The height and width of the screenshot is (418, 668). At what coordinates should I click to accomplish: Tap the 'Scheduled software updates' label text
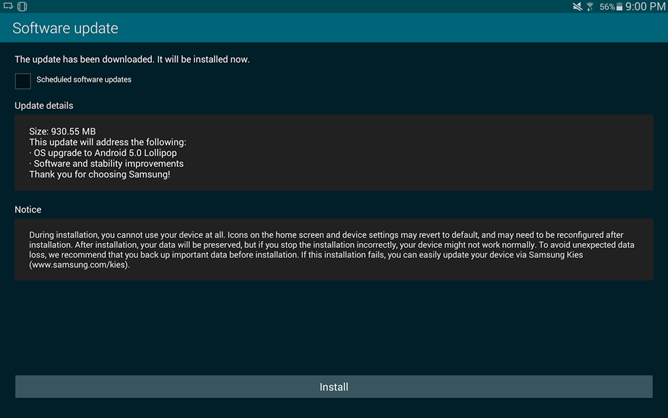tap(84, 80)
